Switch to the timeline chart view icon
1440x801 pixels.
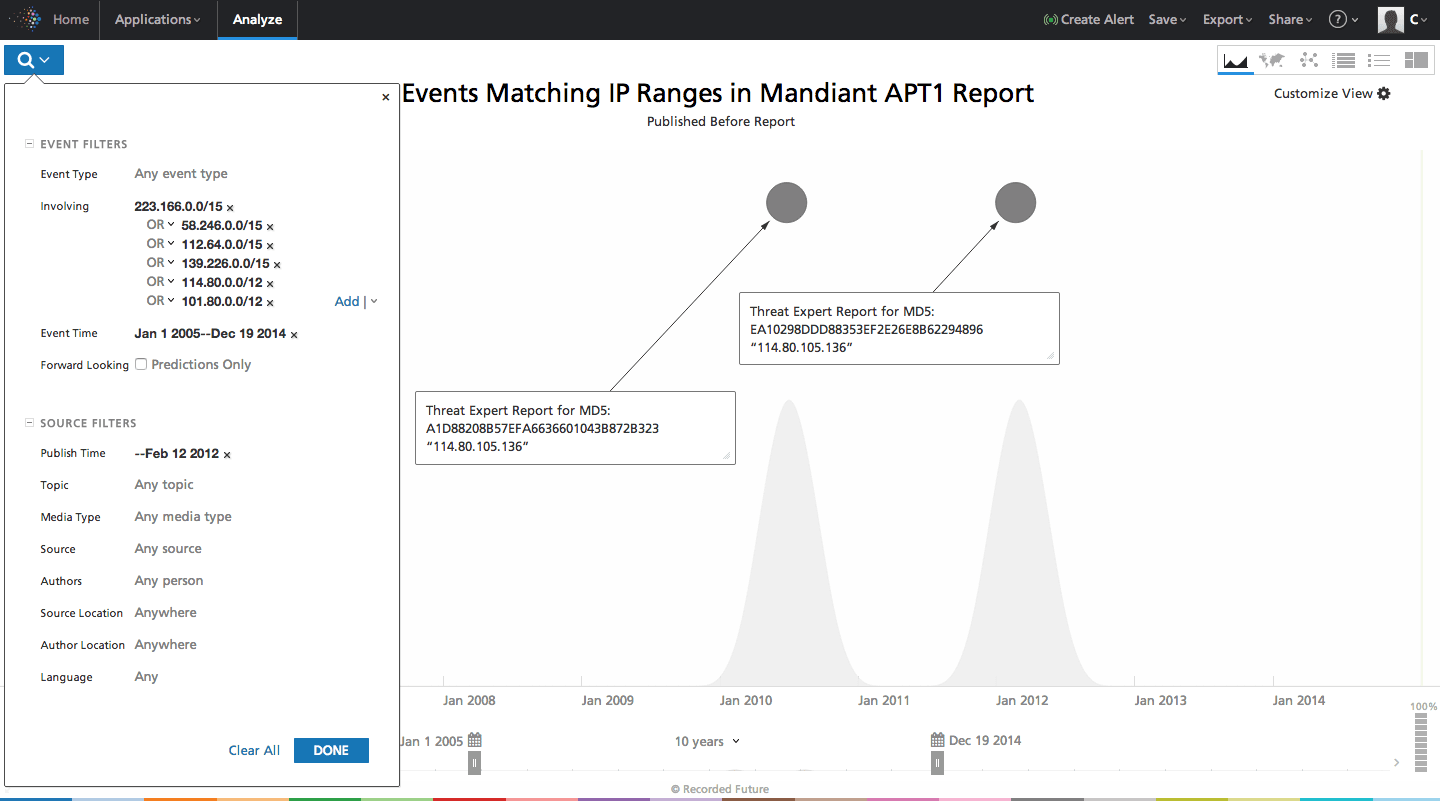click(x=1236, y=61)
